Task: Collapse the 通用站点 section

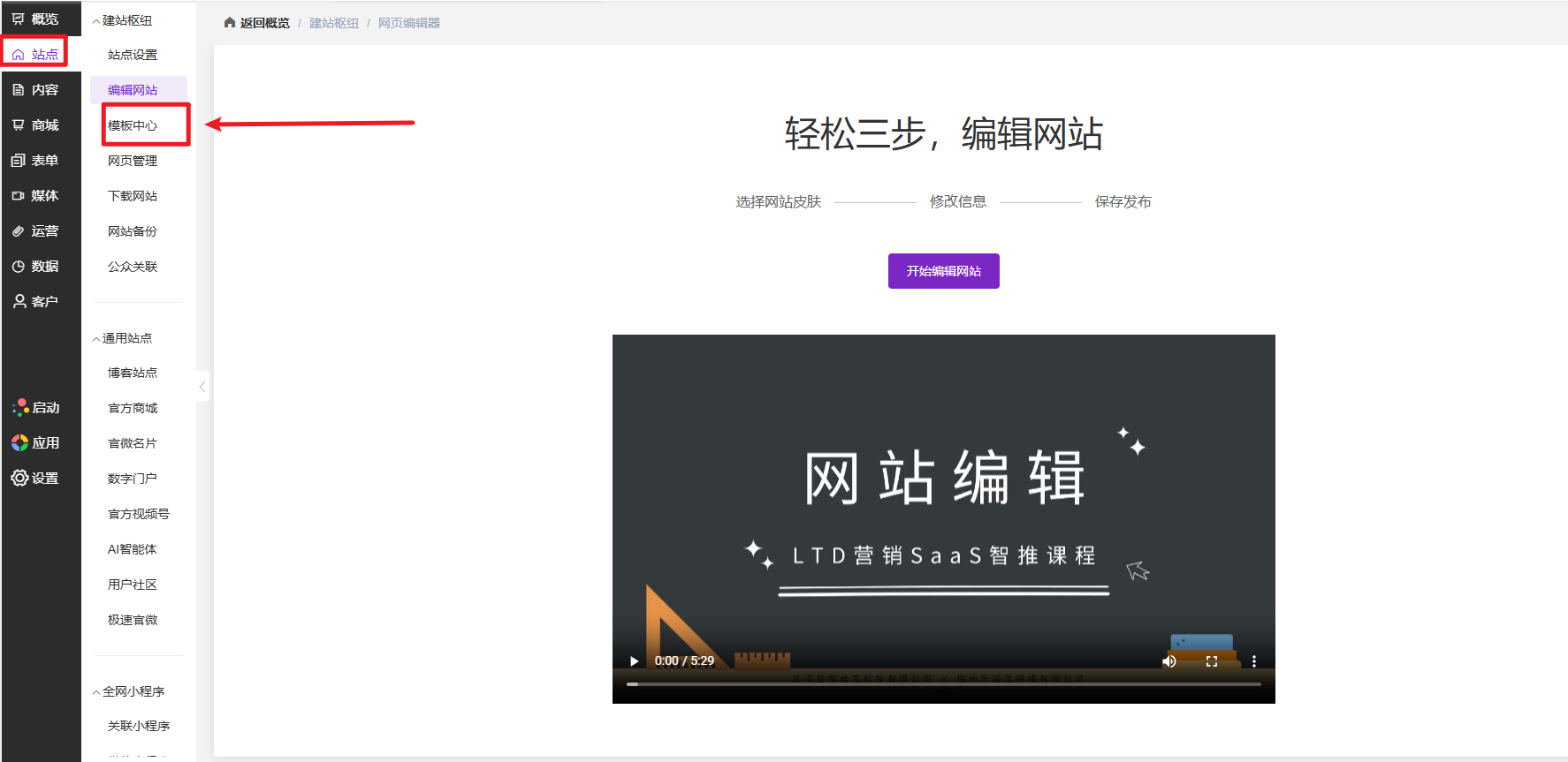Action: (x=97, y=339)
